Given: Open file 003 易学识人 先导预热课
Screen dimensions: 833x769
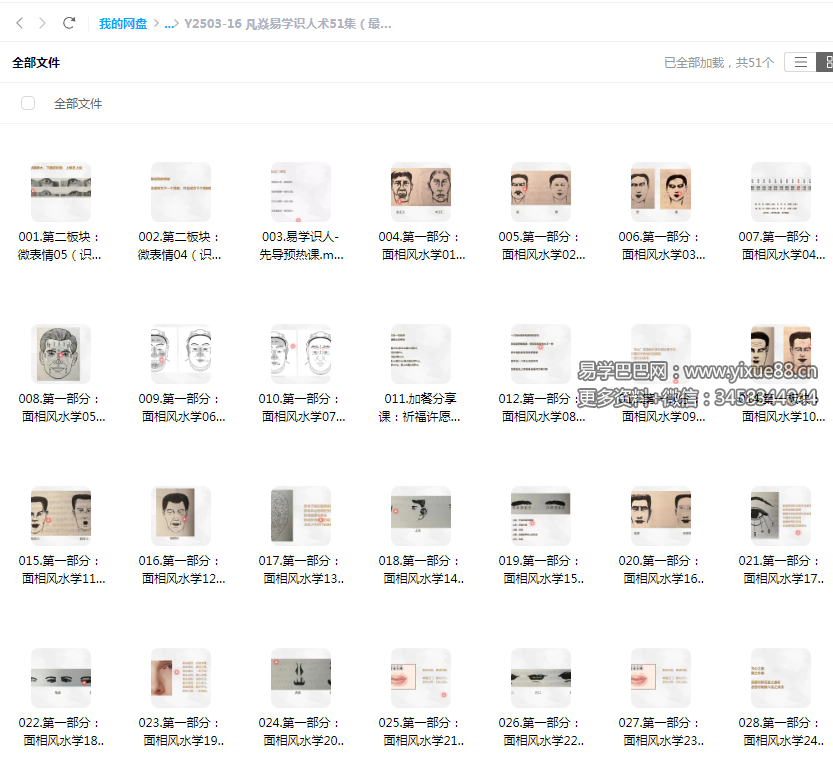Looking at the screenshot, I should [x=301, y=192].
